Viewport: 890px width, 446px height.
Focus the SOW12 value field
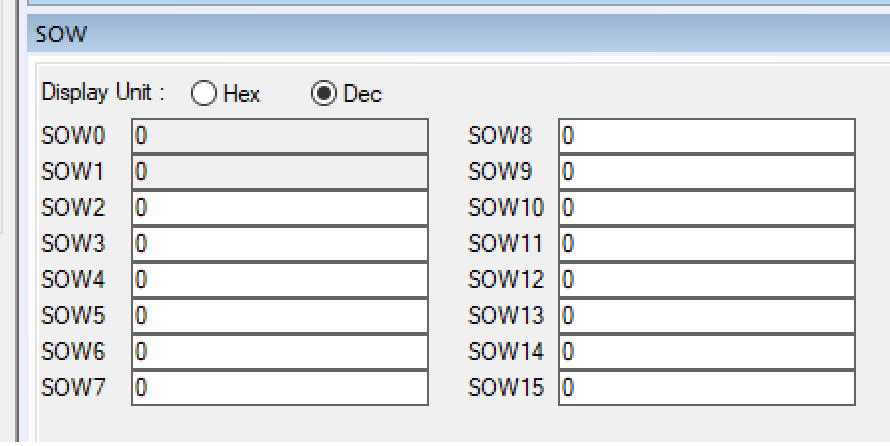click(x=706, y=280)
